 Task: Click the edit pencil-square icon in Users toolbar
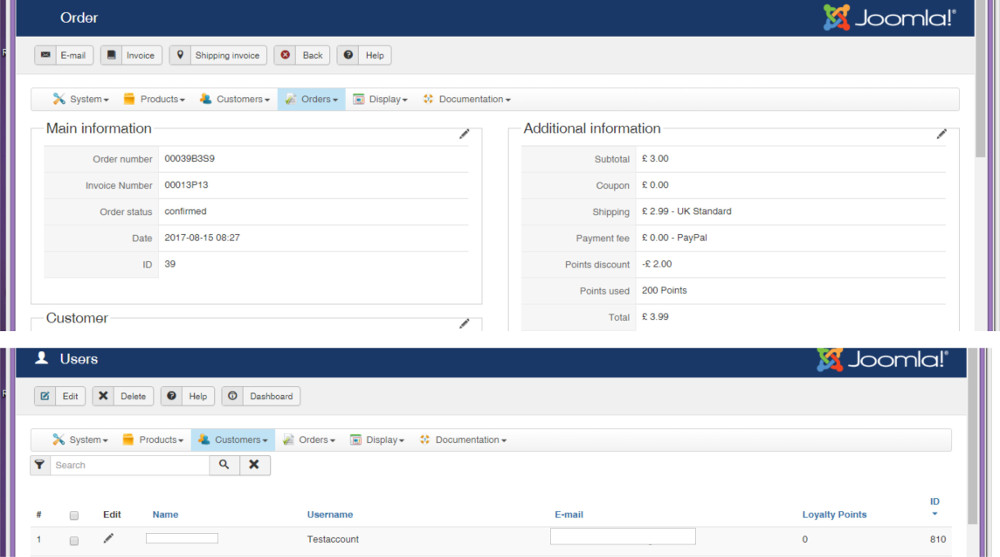tap(45, 396)
